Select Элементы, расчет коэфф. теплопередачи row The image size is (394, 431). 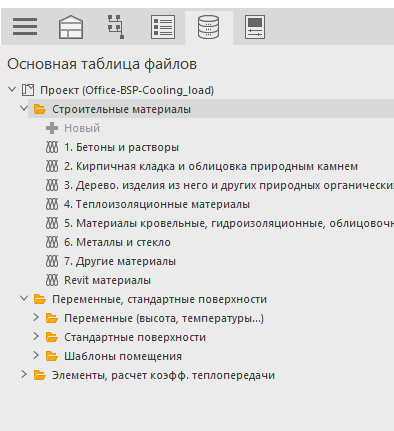tap(163, 375)
